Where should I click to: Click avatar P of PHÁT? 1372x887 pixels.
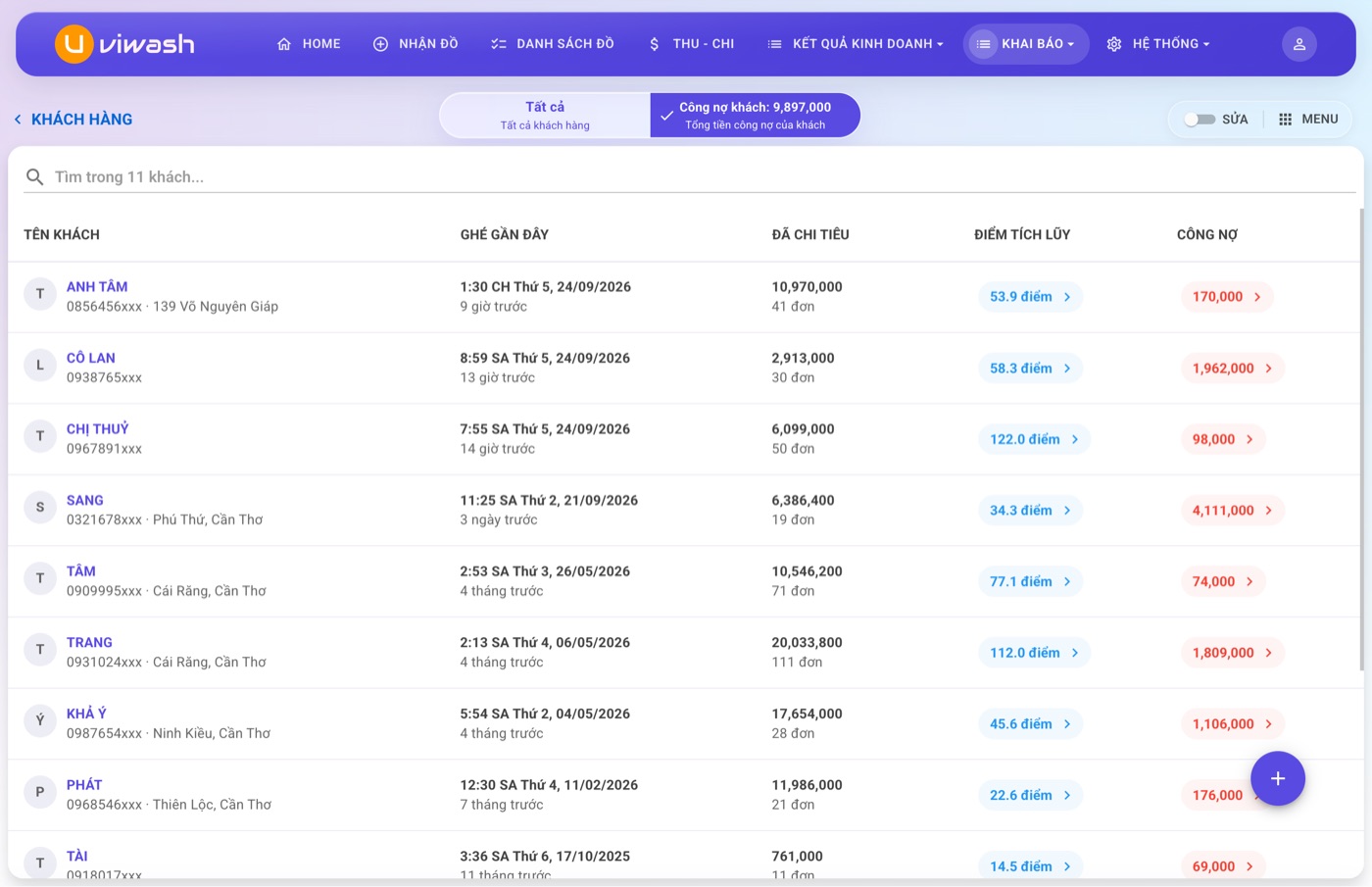[x=40, y=792]
